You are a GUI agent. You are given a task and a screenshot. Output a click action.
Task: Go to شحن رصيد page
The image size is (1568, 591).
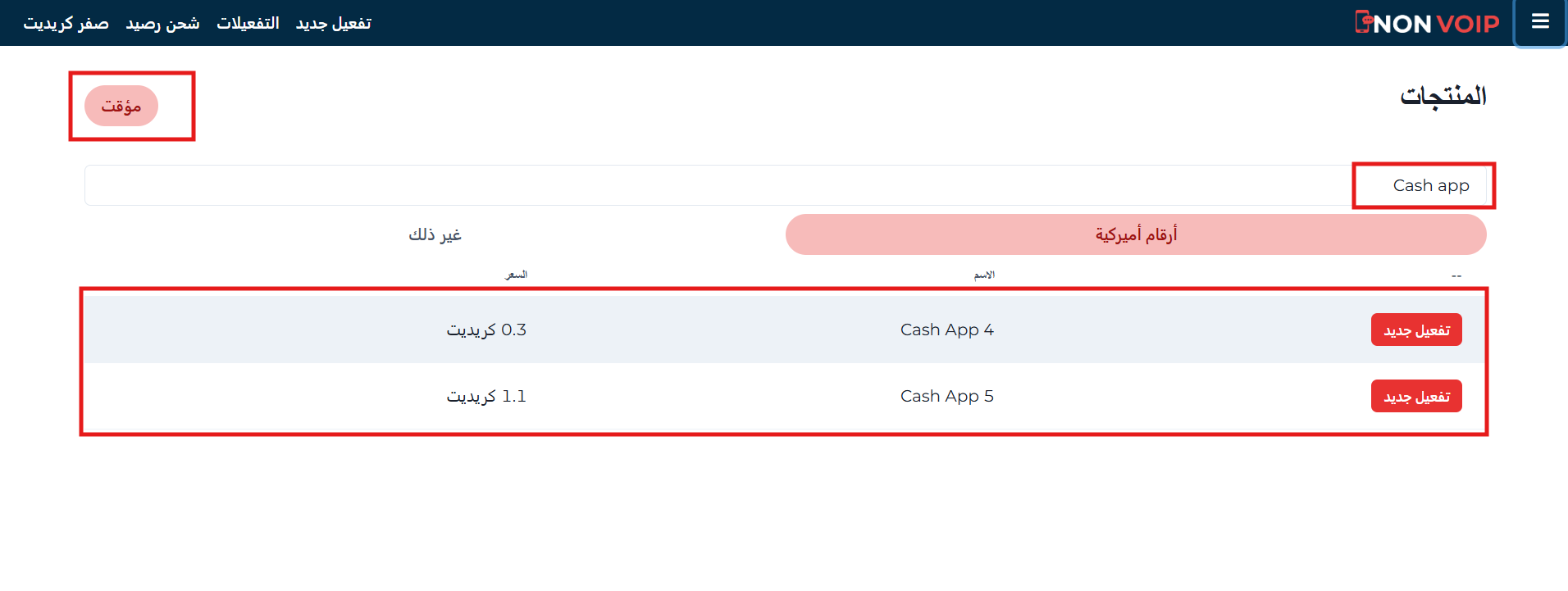(x=162, y=23)
